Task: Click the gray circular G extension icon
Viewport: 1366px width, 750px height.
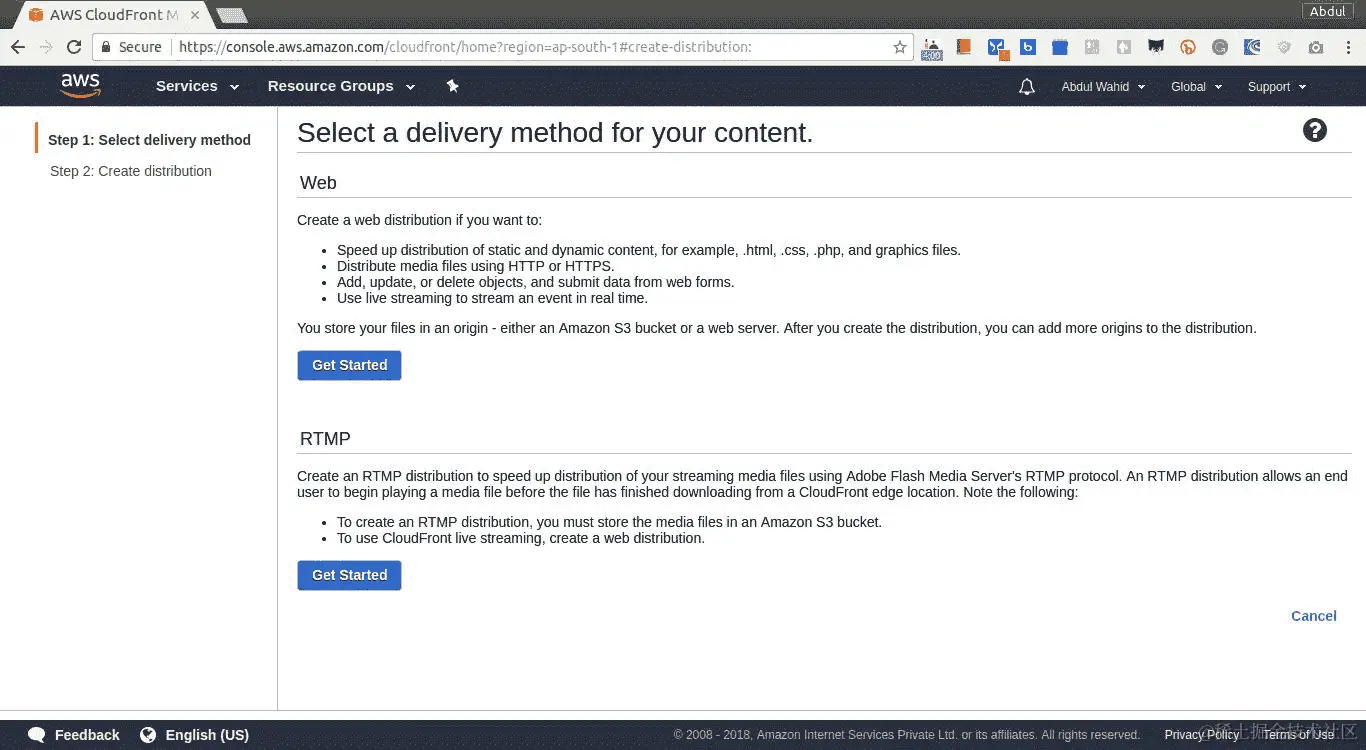Action: [x=1220, y=47]
